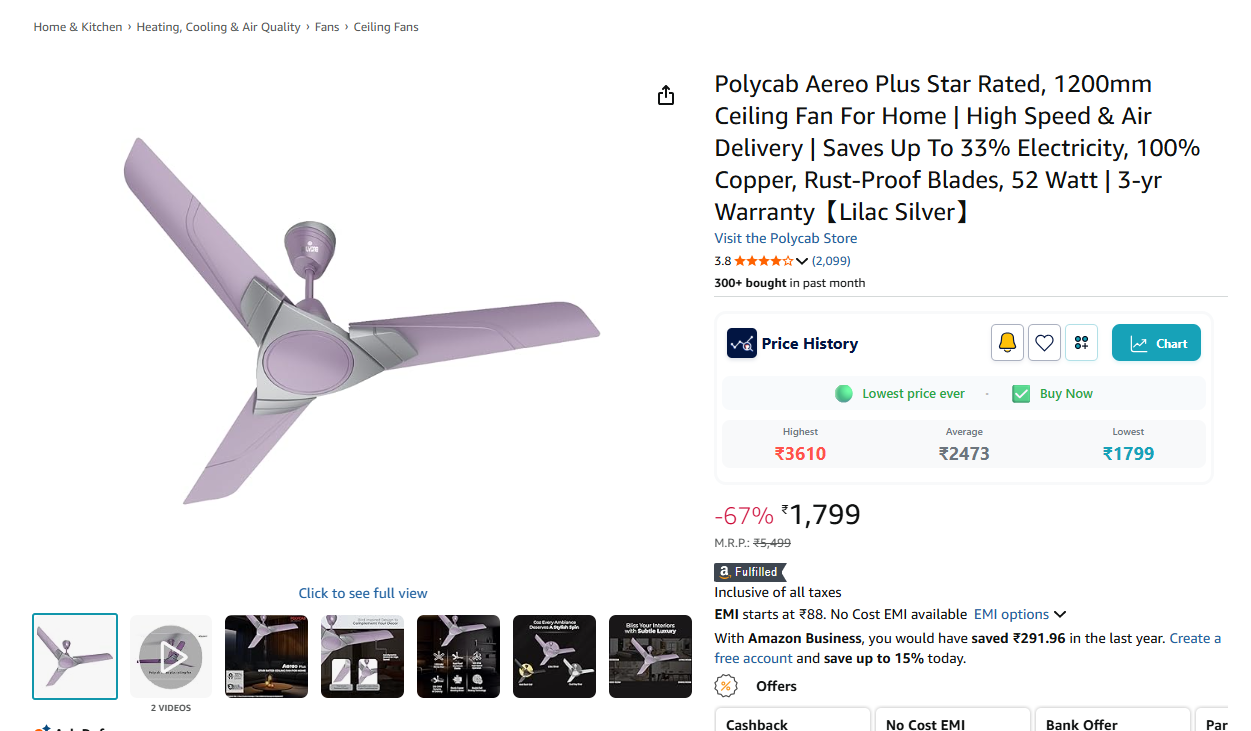Screen dimensions: 1251x731
Task: Click the Amazon Fulfilled badge
Action: pyautogui.click(x=750, y=572)
